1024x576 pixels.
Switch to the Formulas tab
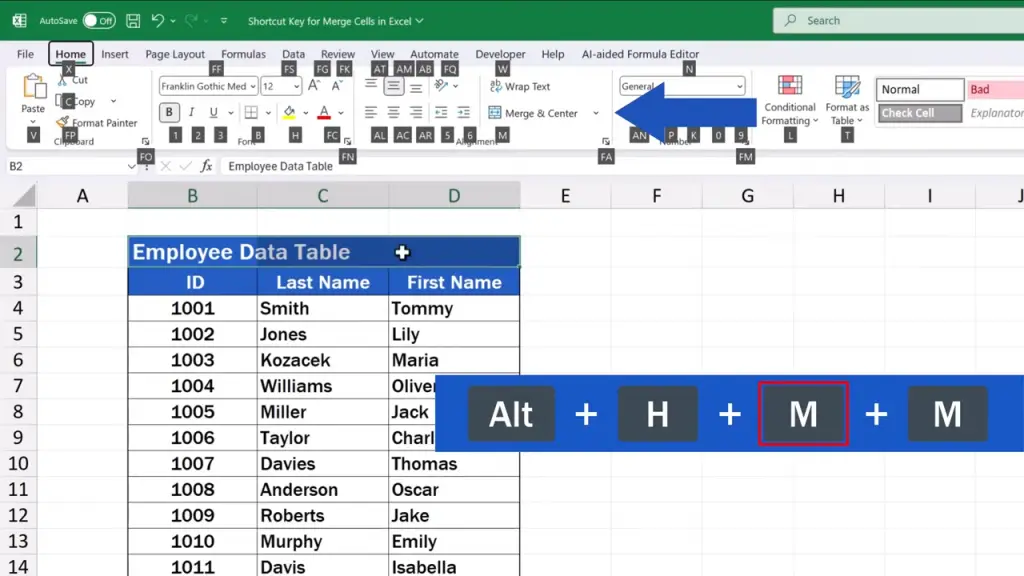coord(243,54)
